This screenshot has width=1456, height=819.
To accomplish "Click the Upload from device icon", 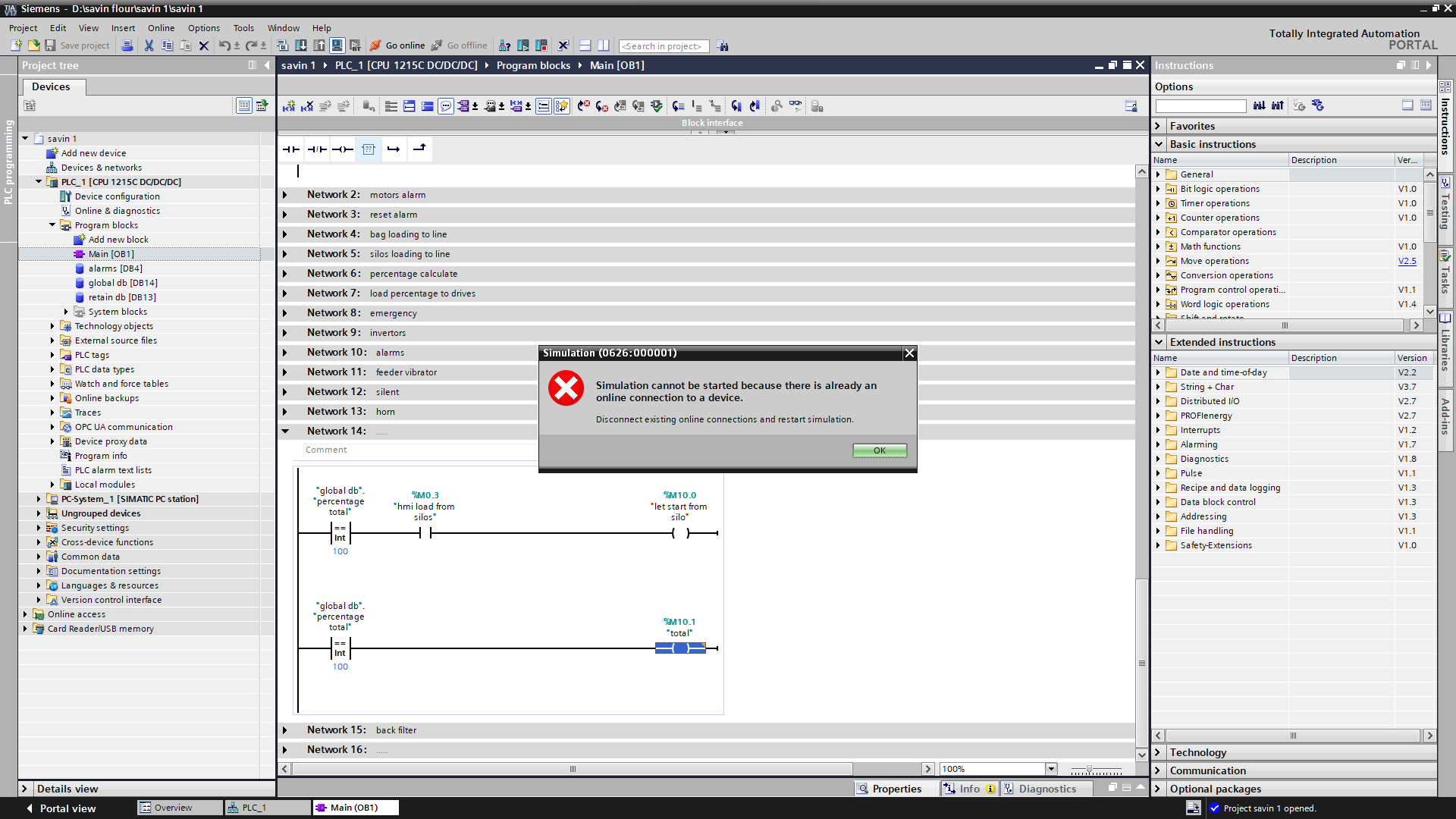I will pyautogui.click(x=319, y=45).
